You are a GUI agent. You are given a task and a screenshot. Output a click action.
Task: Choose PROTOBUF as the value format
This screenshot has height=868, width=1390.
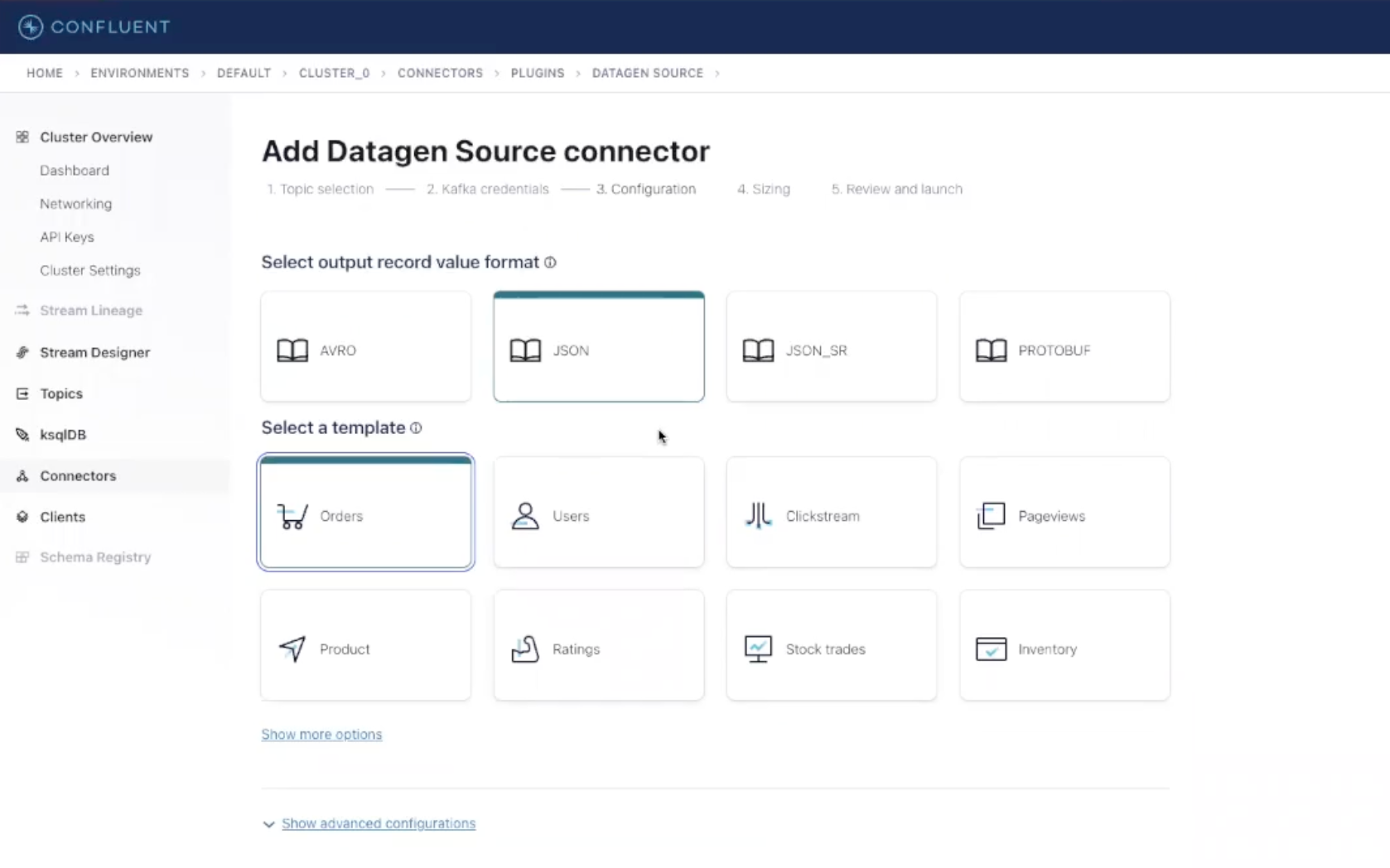point(1064,347)
